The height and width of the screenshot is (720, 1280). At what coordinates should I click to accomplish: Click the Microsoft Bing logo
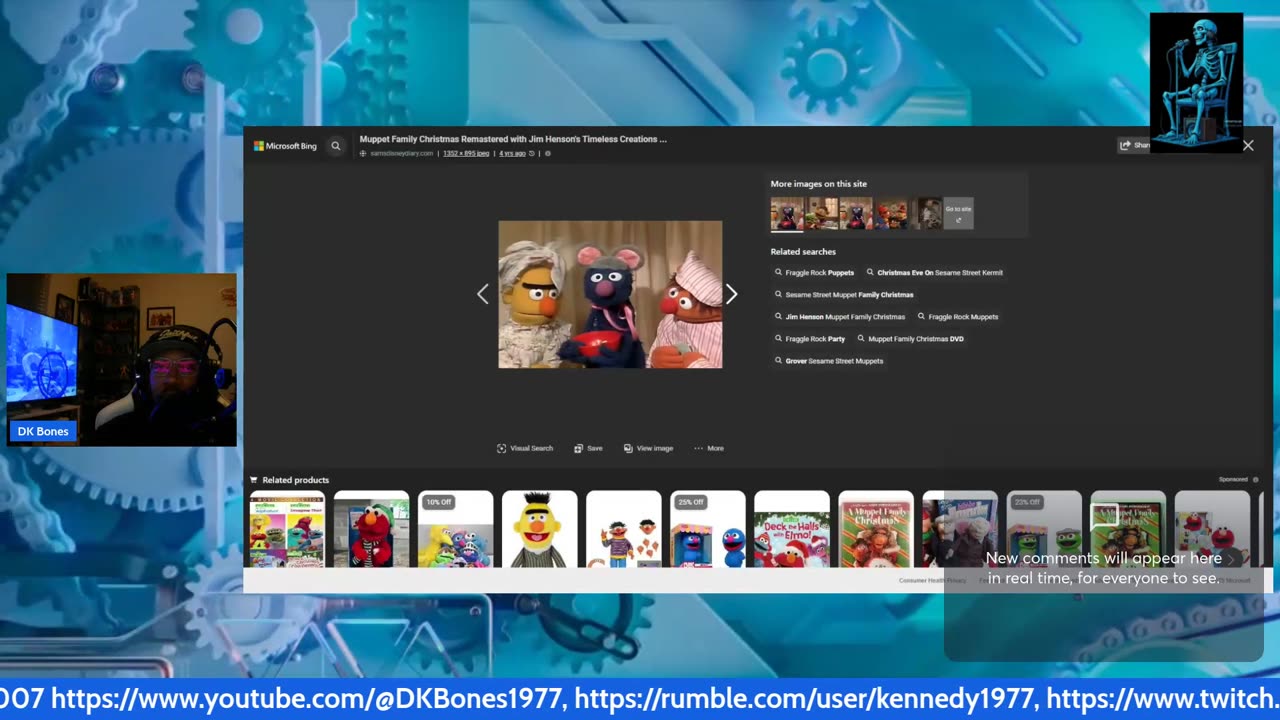[x=285, y=146]
